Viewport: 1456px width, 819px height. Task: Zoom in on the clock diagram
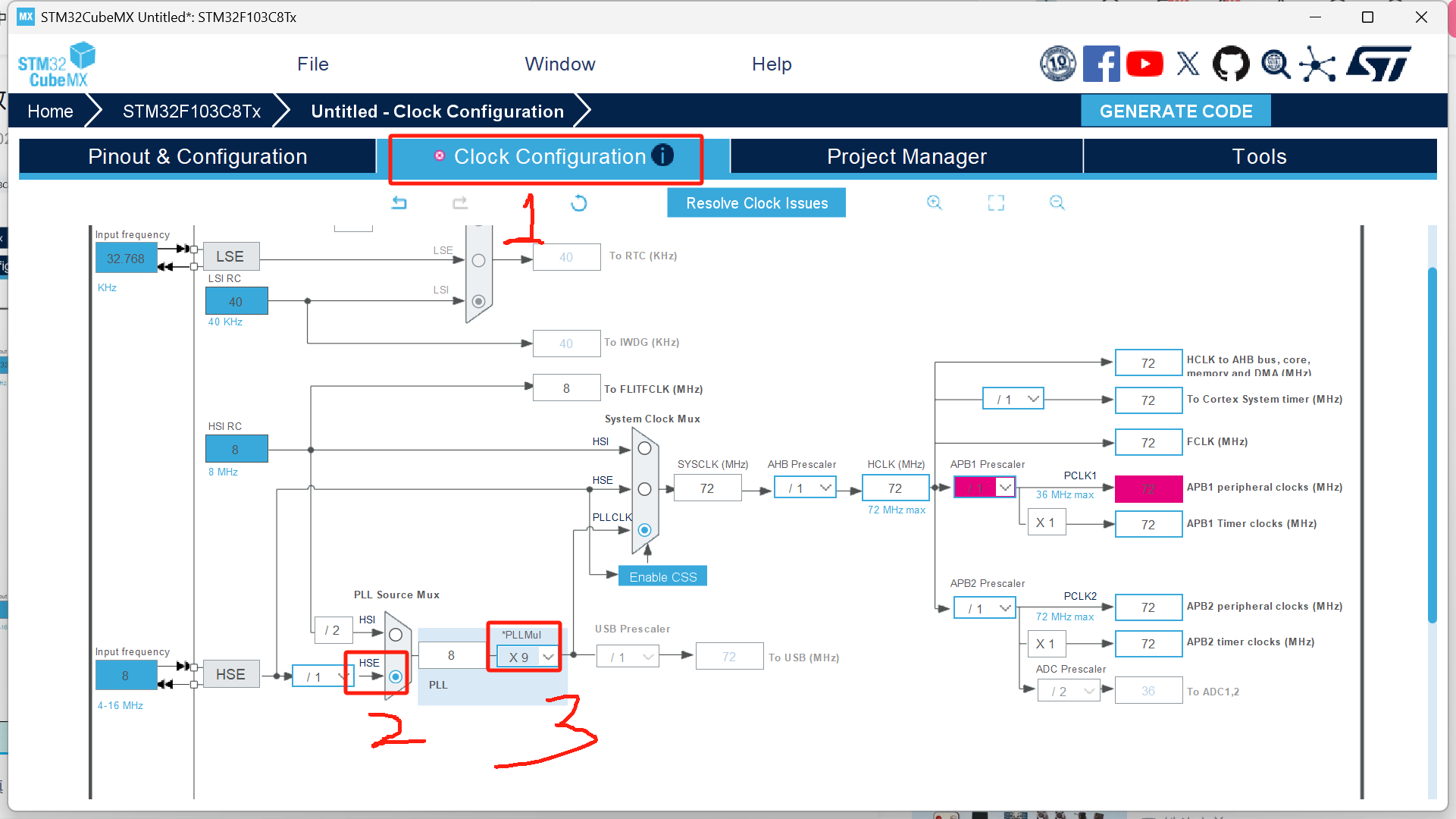(x=934, y=202)
